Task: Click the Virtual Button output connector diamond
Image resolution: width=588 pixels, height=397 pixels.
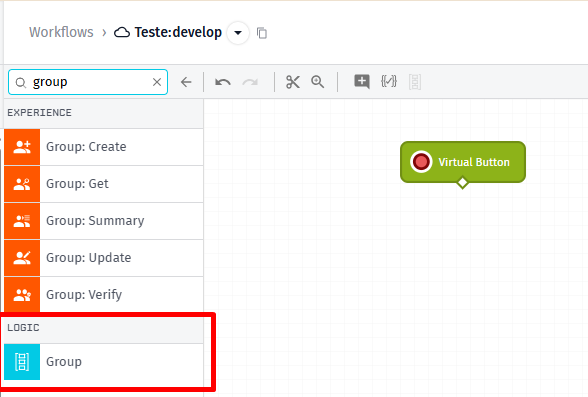Action: pyautogui.click(x=463, y=183)
